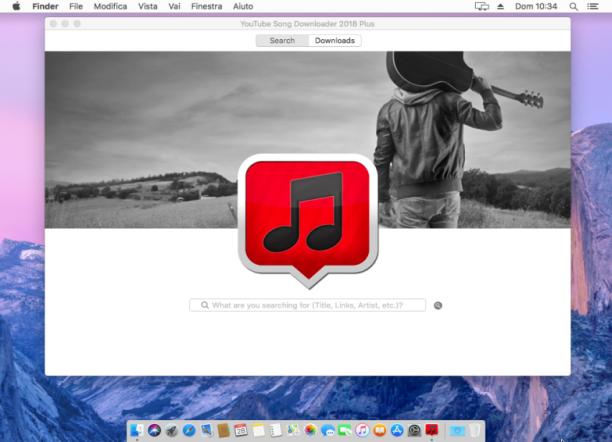This screenshot has height=442, width=612.
Task: Click the round search button beside the field
Action: (x=438, y=305)
